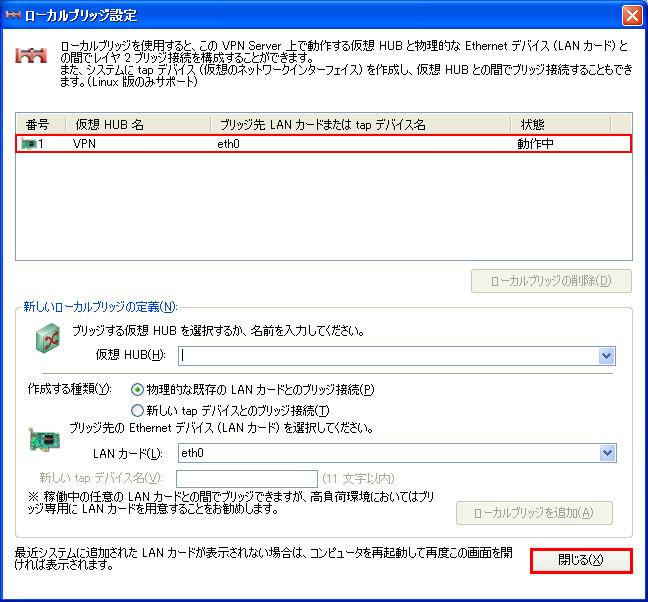Click the 状態 column header
This screenshot has width=648, height=602.
(x=560, y=124)
